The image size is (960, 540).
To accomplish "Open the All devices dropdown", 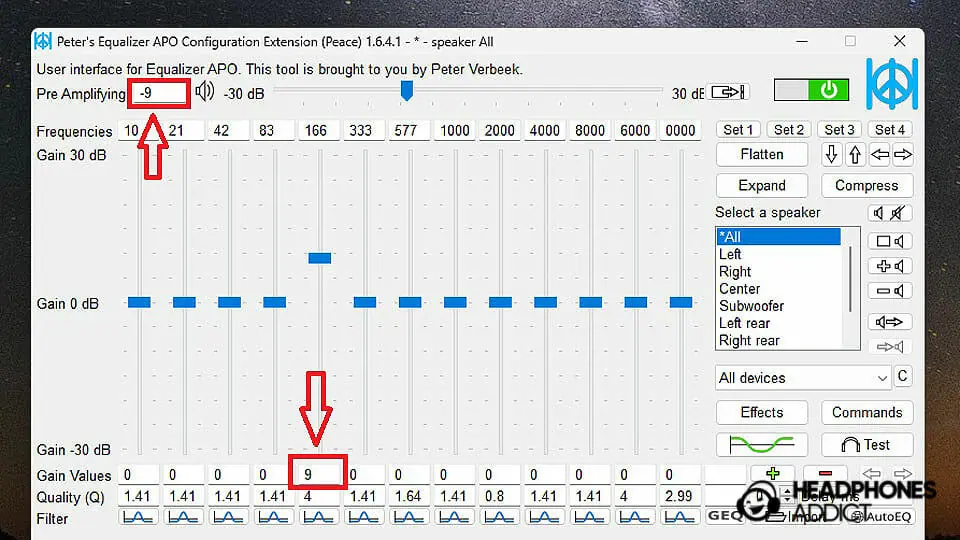I will tap(803, 378).
